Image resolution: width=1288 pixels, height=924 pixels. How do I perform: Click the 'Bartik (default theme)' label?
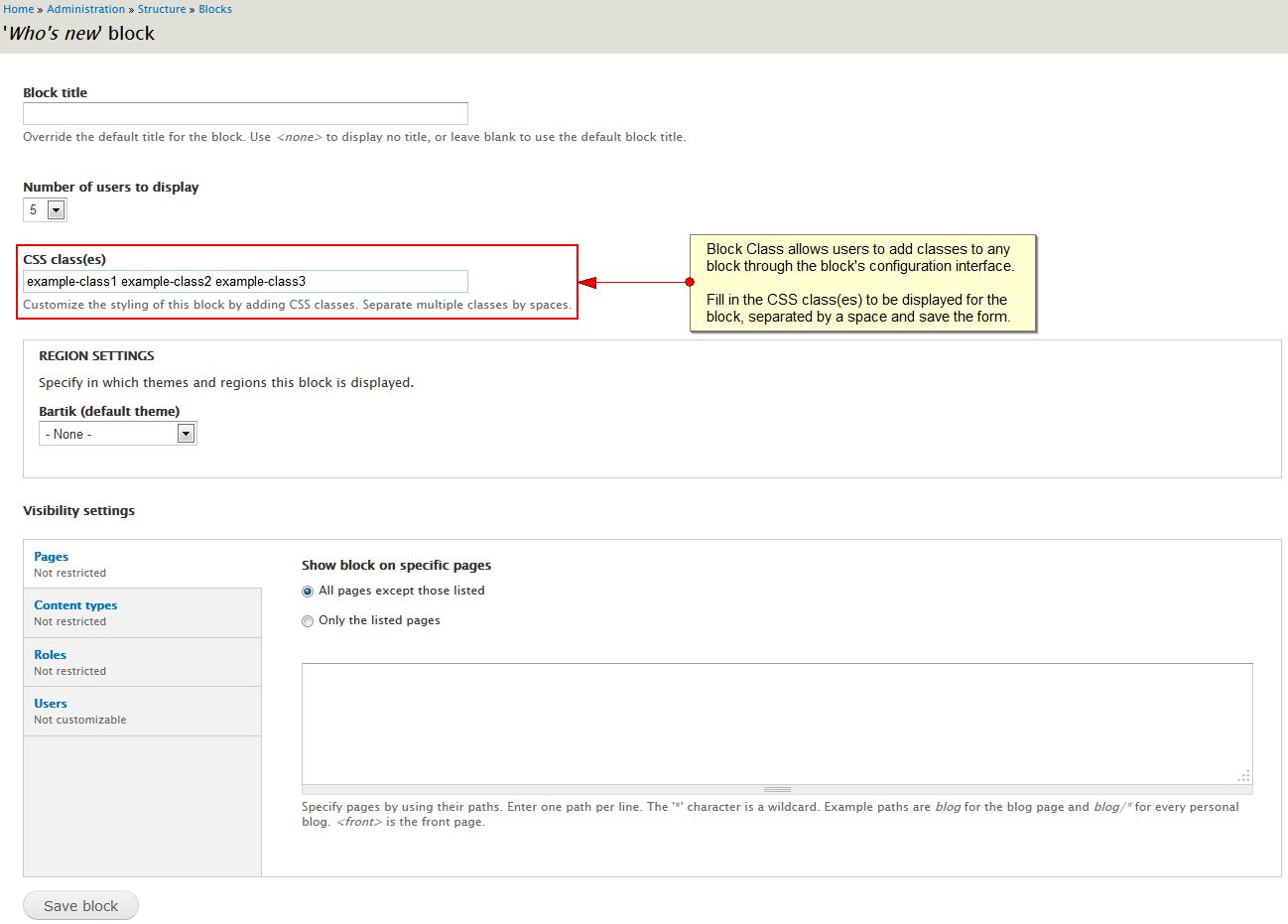point(109,411)
